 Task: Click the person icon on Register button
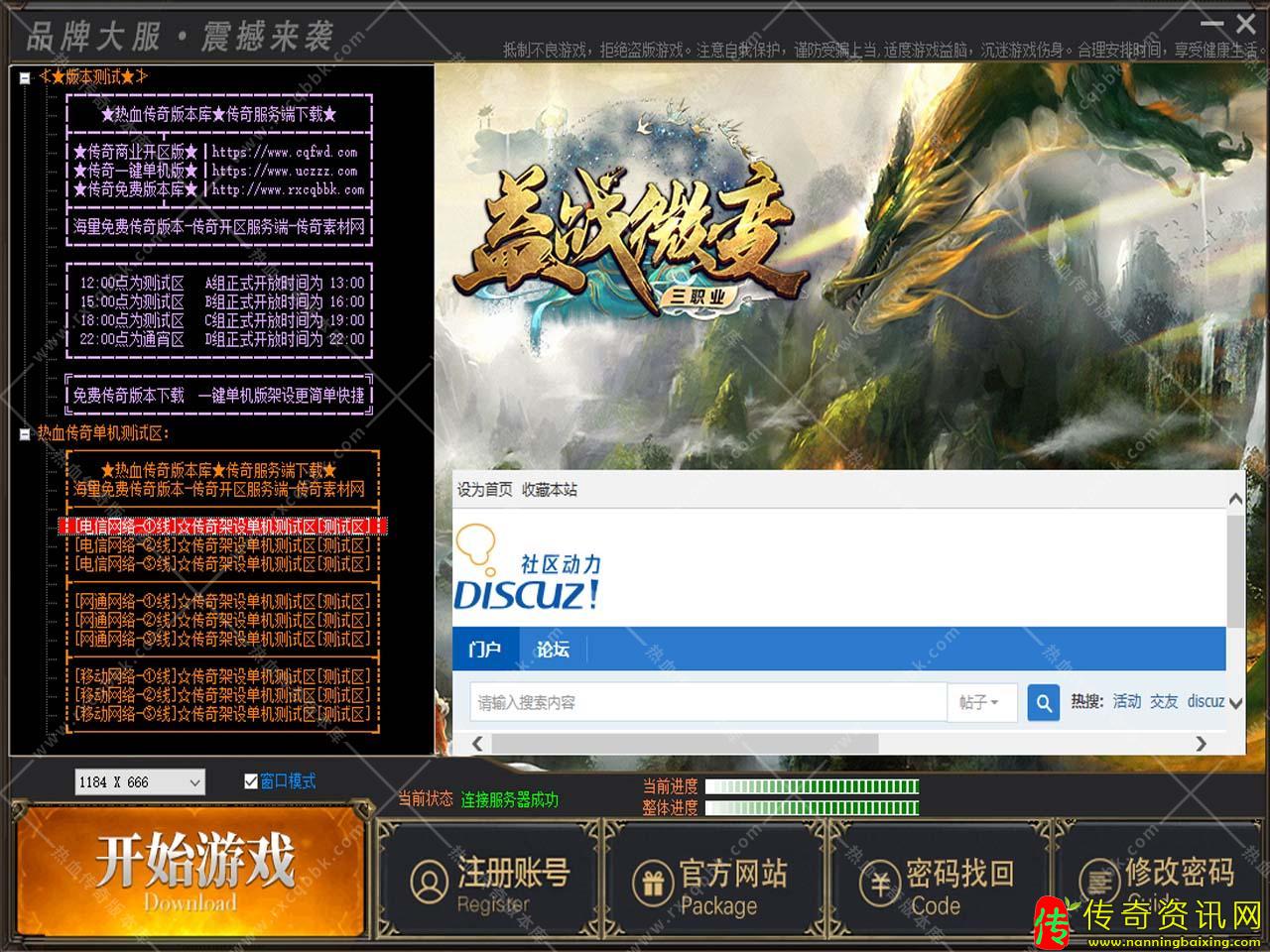429,881
